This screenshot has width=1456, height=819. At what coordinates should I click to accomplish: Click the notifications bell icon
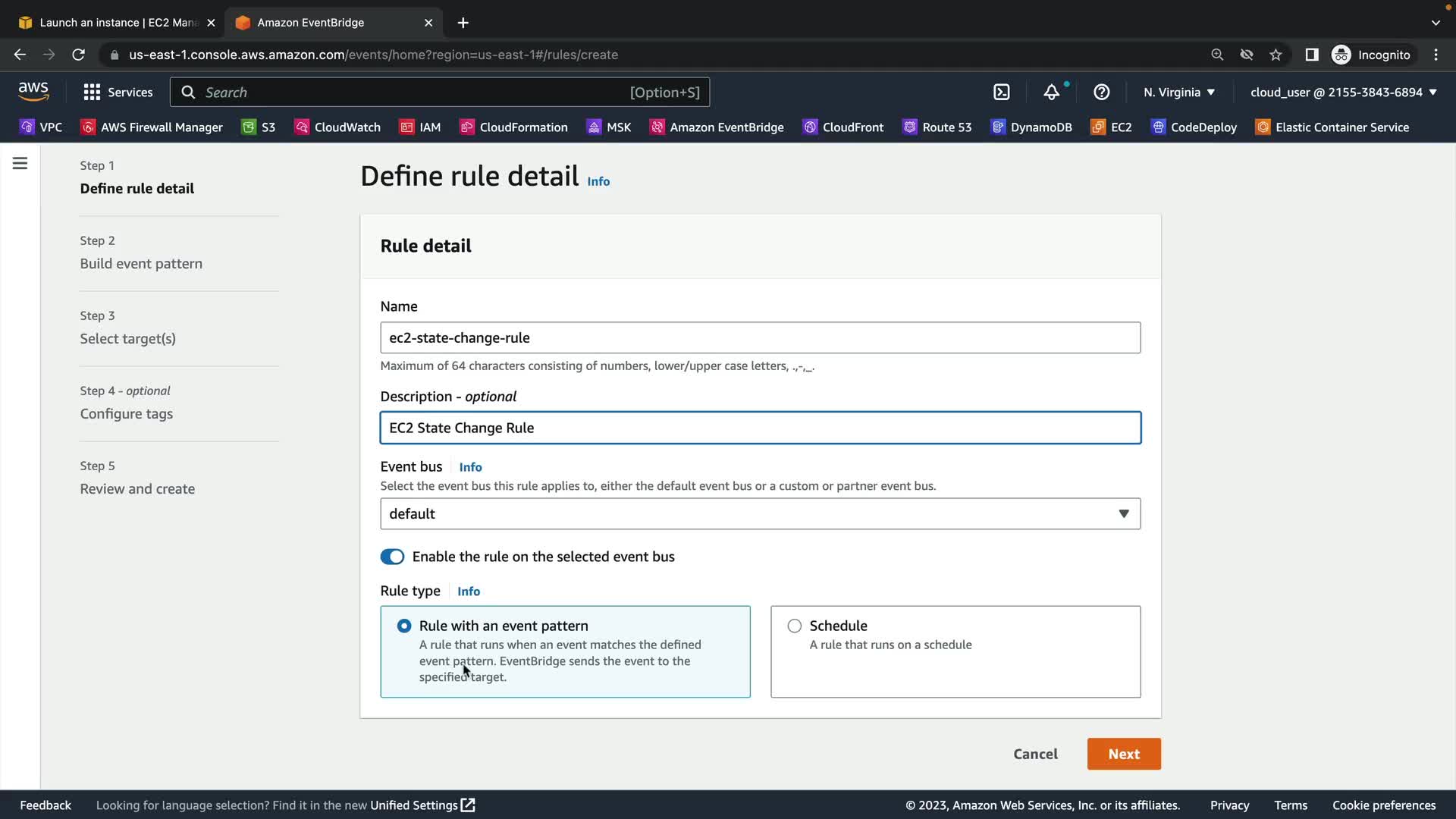(x=1051, y=93)
